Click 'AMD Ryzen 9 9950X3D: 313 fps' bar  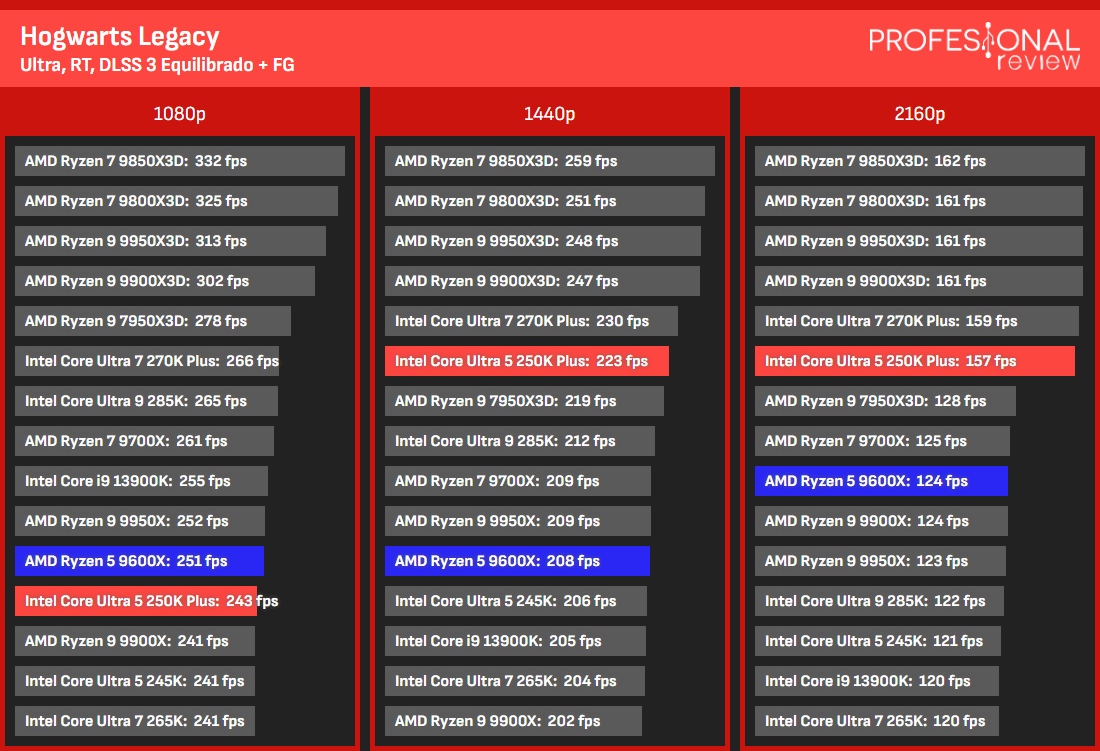click(x=170, y=241)
